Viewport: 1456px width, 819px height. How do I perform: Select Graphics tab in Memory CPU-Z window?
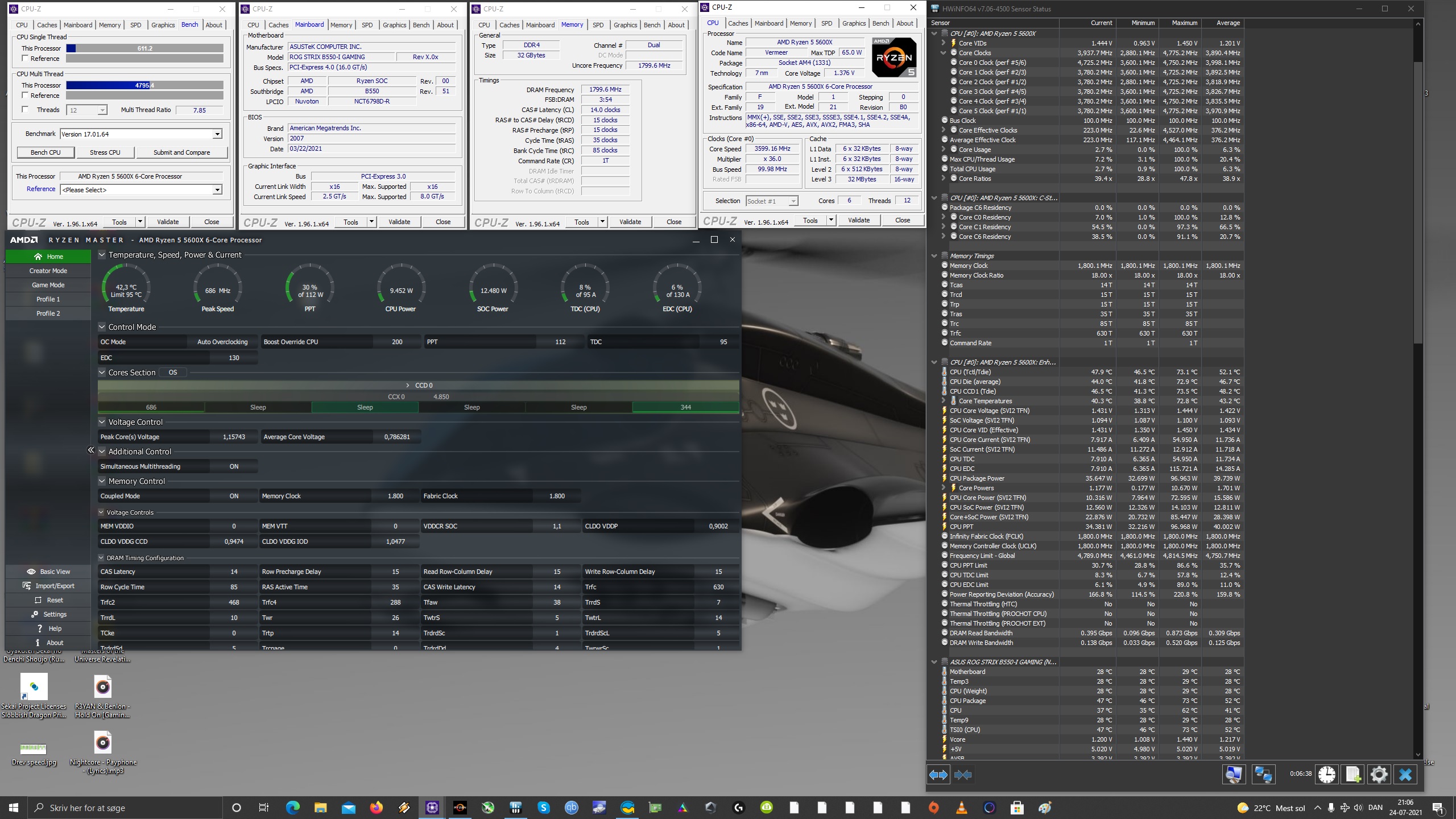(x=625, y=25)
